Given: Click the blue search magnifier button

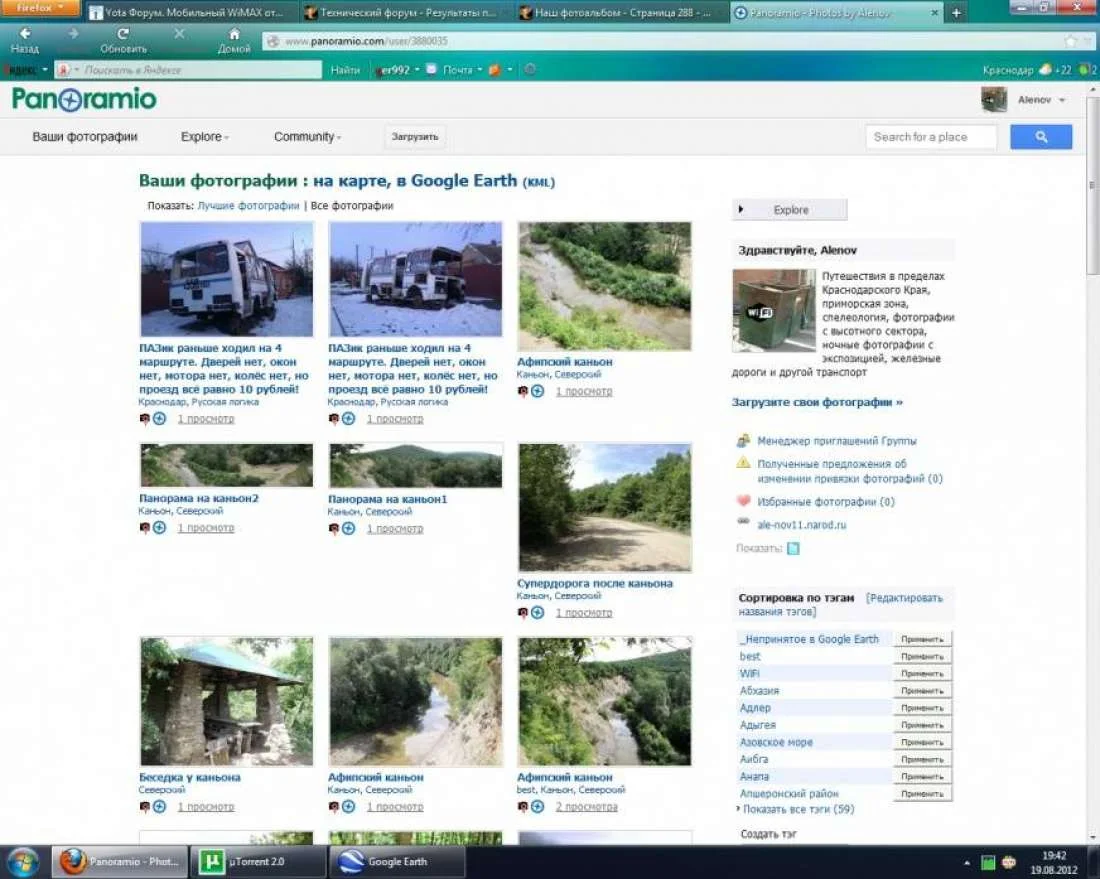Looking at the screenshot, I should click(x=1040, y=137).
